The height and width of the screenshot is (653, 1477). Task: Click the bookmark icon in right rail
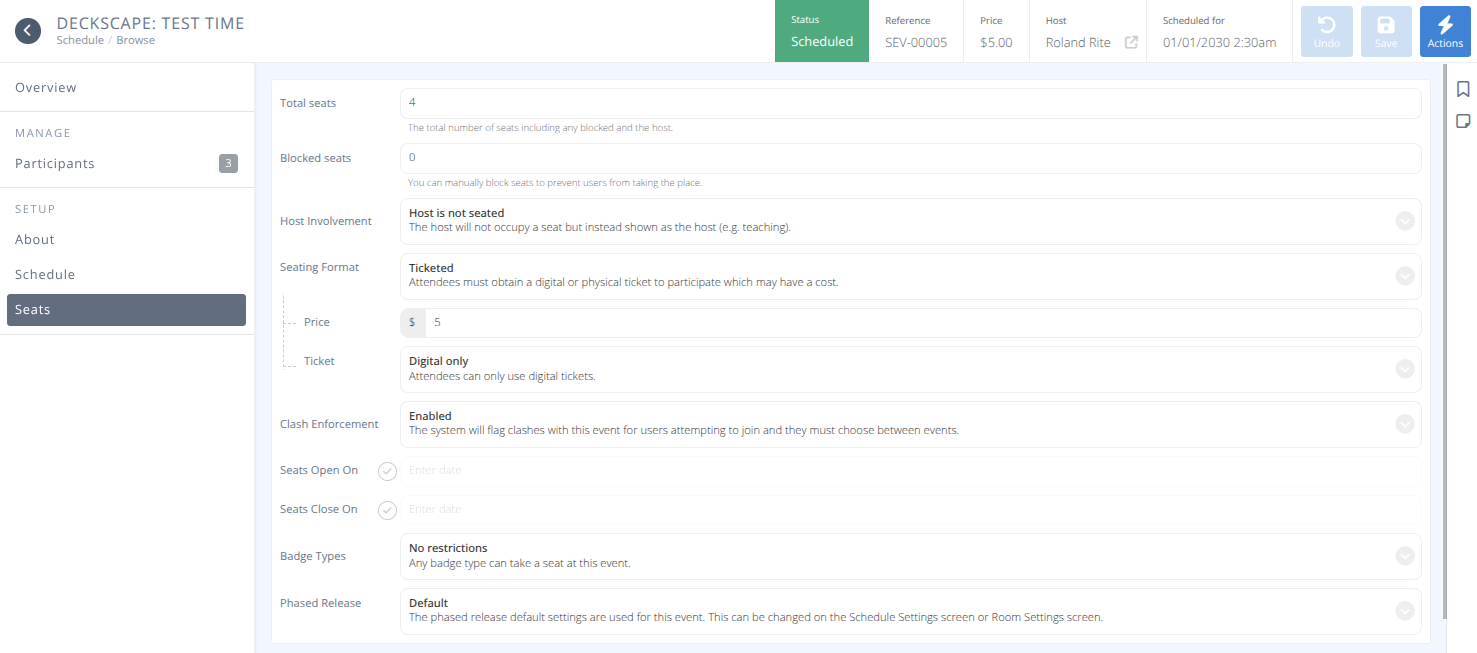tap(1463, 89)
